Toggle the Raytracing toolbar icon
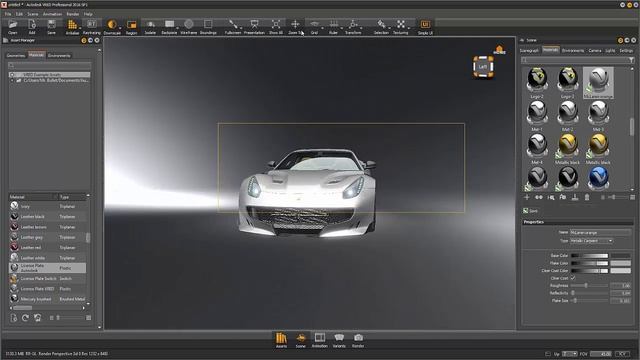640x360 pixels. (x=92, y=24)
